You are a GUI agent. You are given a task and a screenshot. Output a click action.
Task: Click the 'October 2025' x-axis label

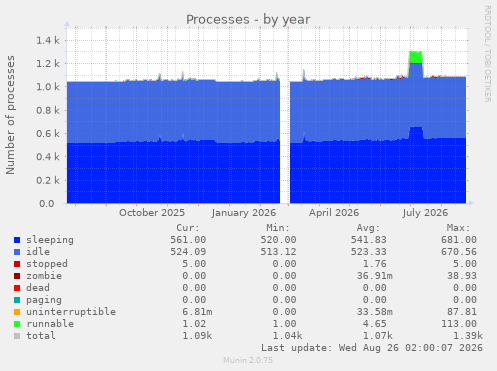click(x=152, y=213)
